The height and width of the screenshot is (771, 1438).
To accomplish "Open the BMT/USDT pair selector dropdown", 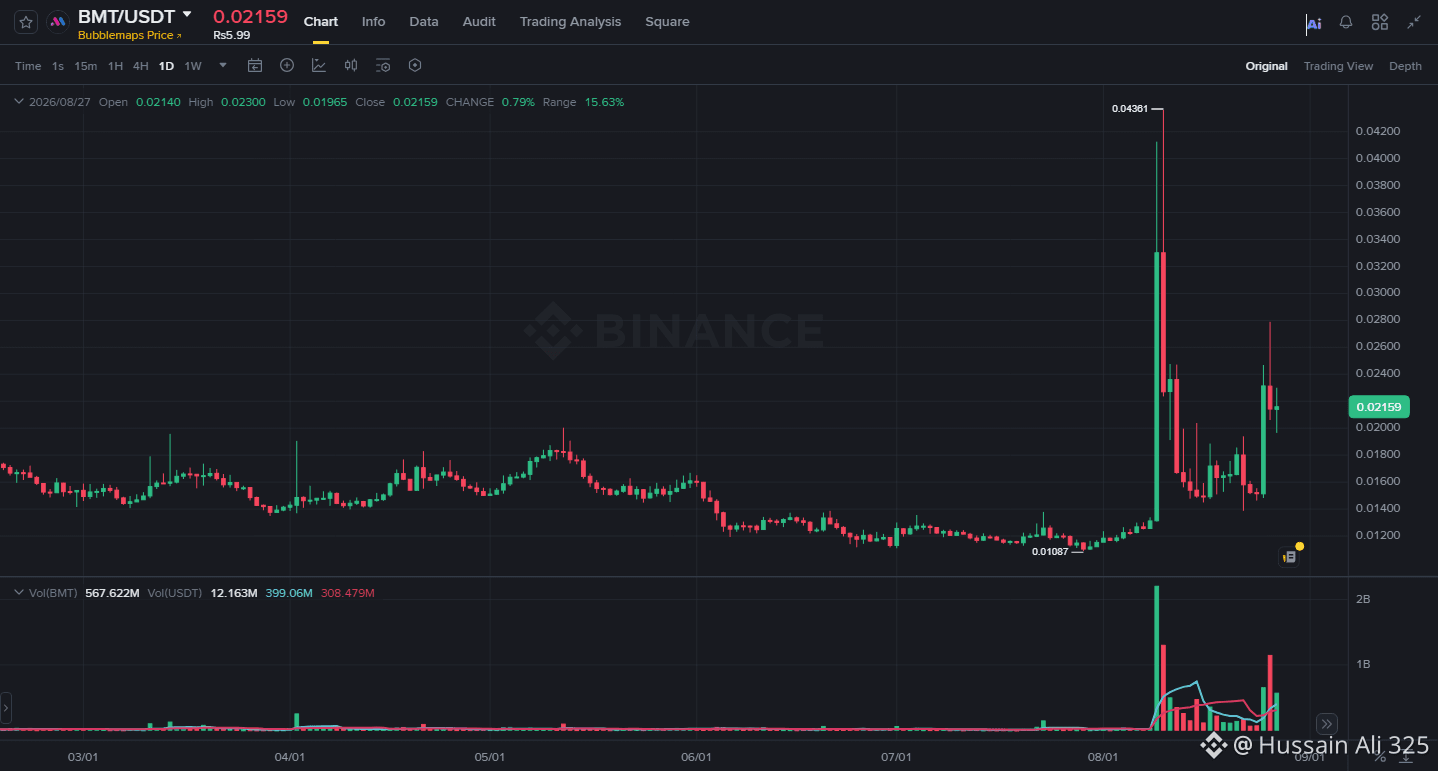I will point(186,15).
